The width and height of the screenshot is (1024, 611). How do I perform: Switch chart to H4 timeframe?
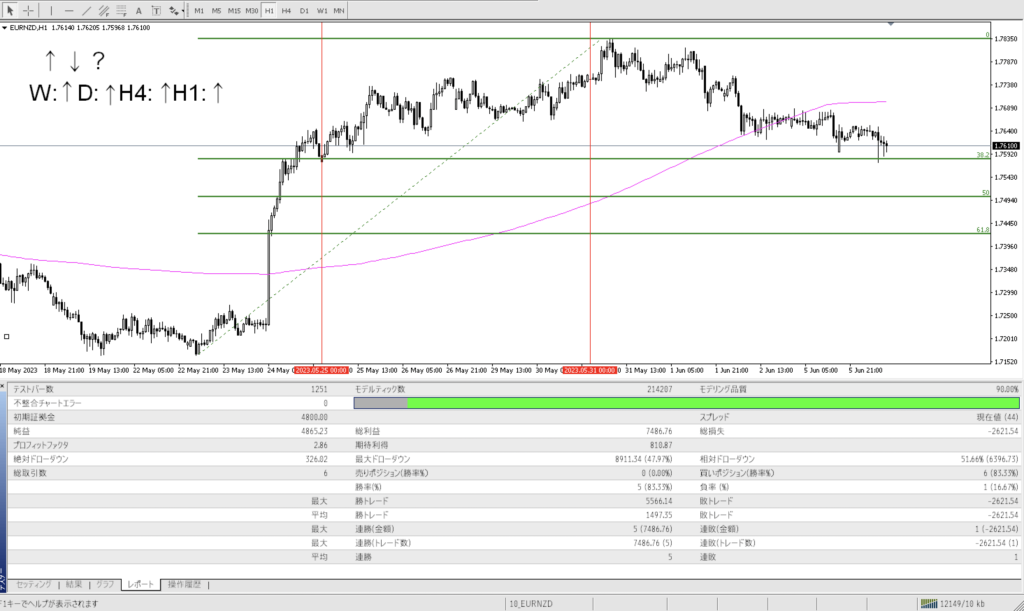click(286, 10)
